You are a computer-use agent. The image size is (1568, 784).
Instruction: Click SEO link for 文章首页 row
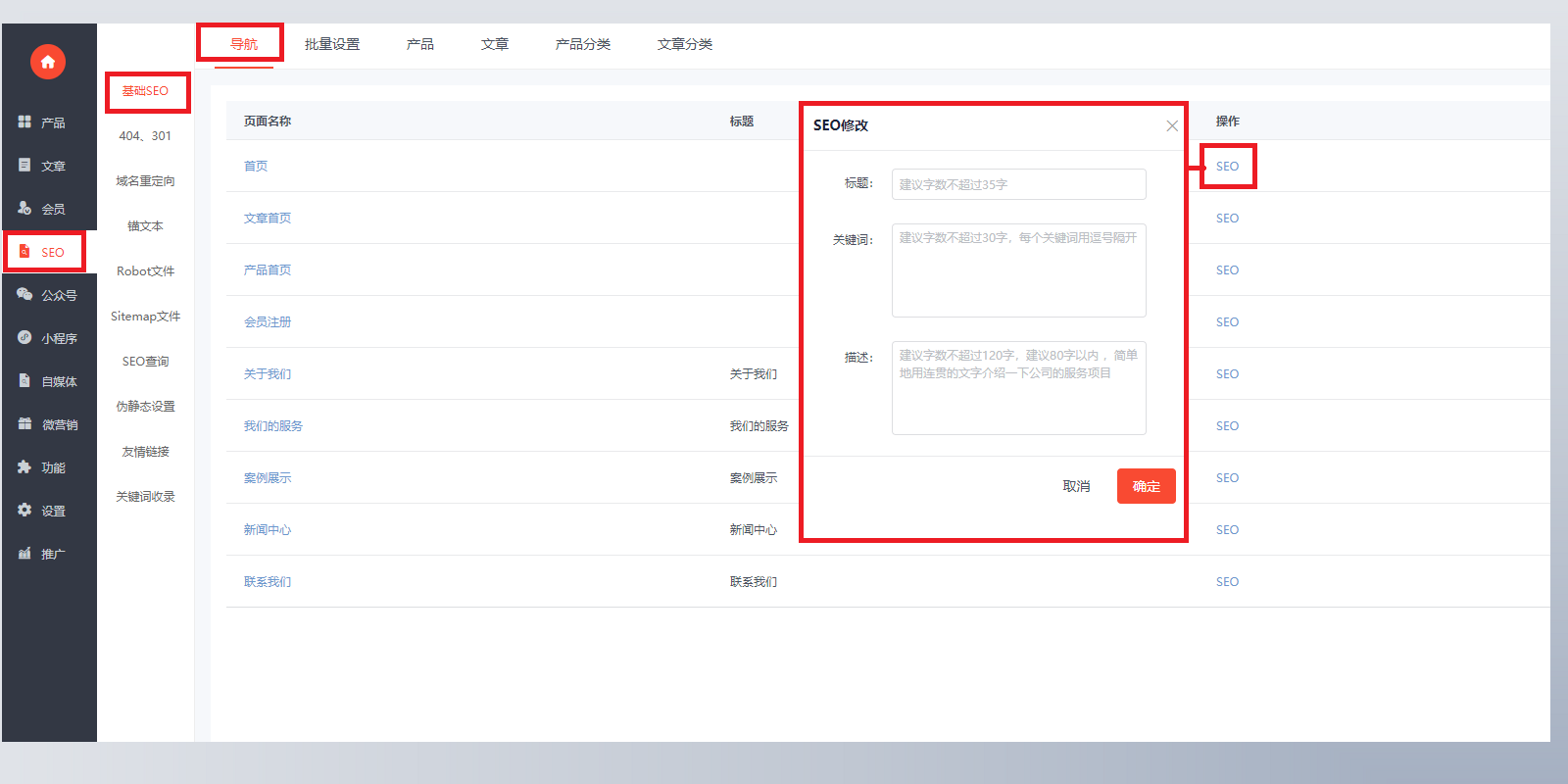[1227, 219]
